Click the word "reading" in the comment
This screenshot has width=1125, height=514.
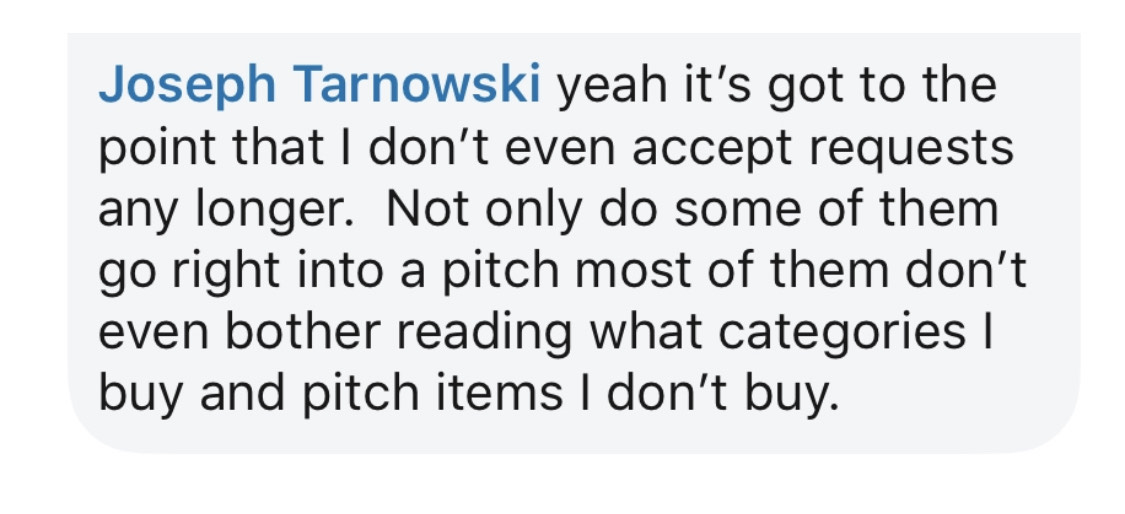[483, 335]
